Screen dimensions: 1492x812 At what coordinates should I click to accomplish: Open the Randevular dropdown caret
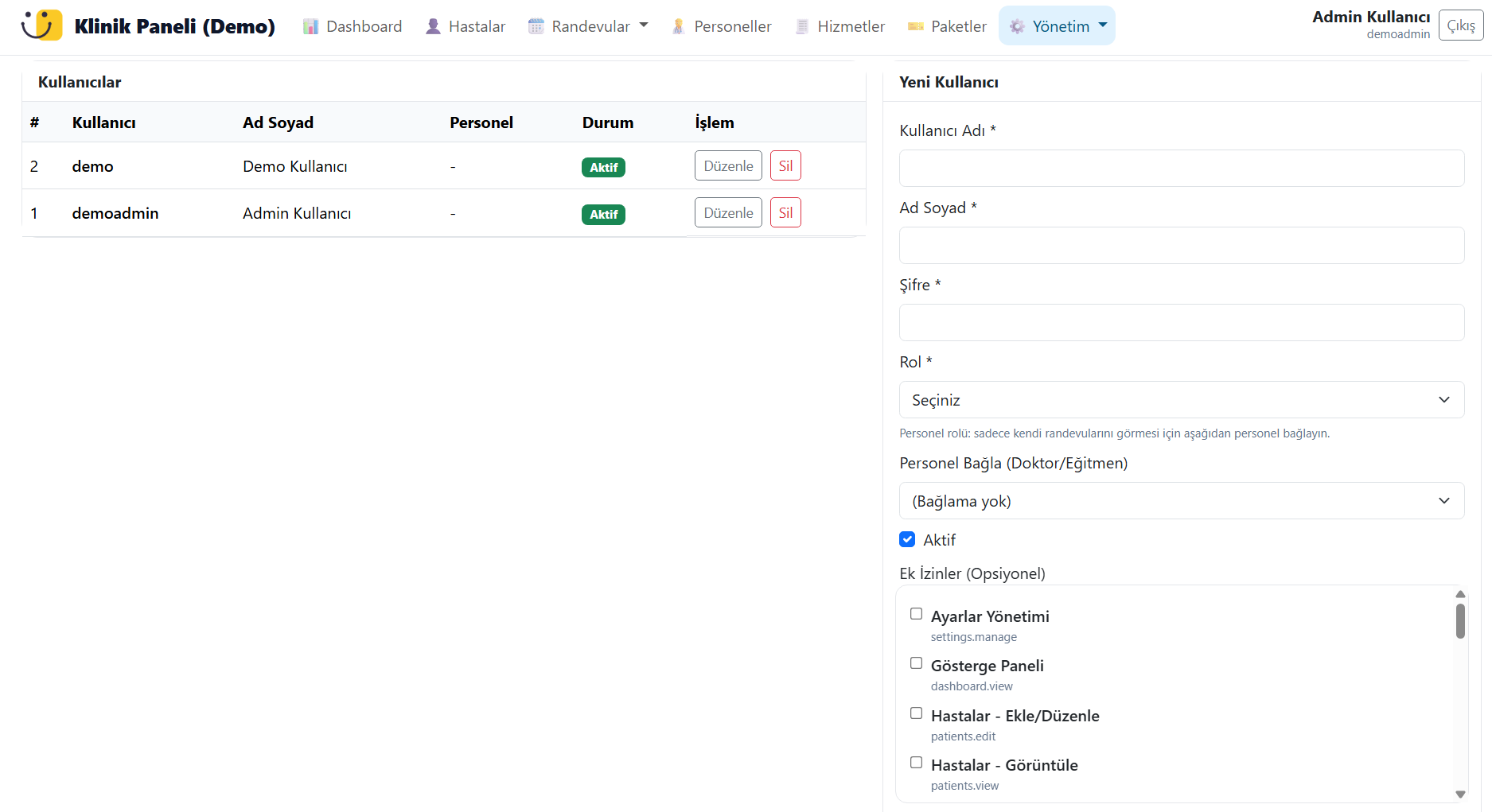[x=644, y=25]
